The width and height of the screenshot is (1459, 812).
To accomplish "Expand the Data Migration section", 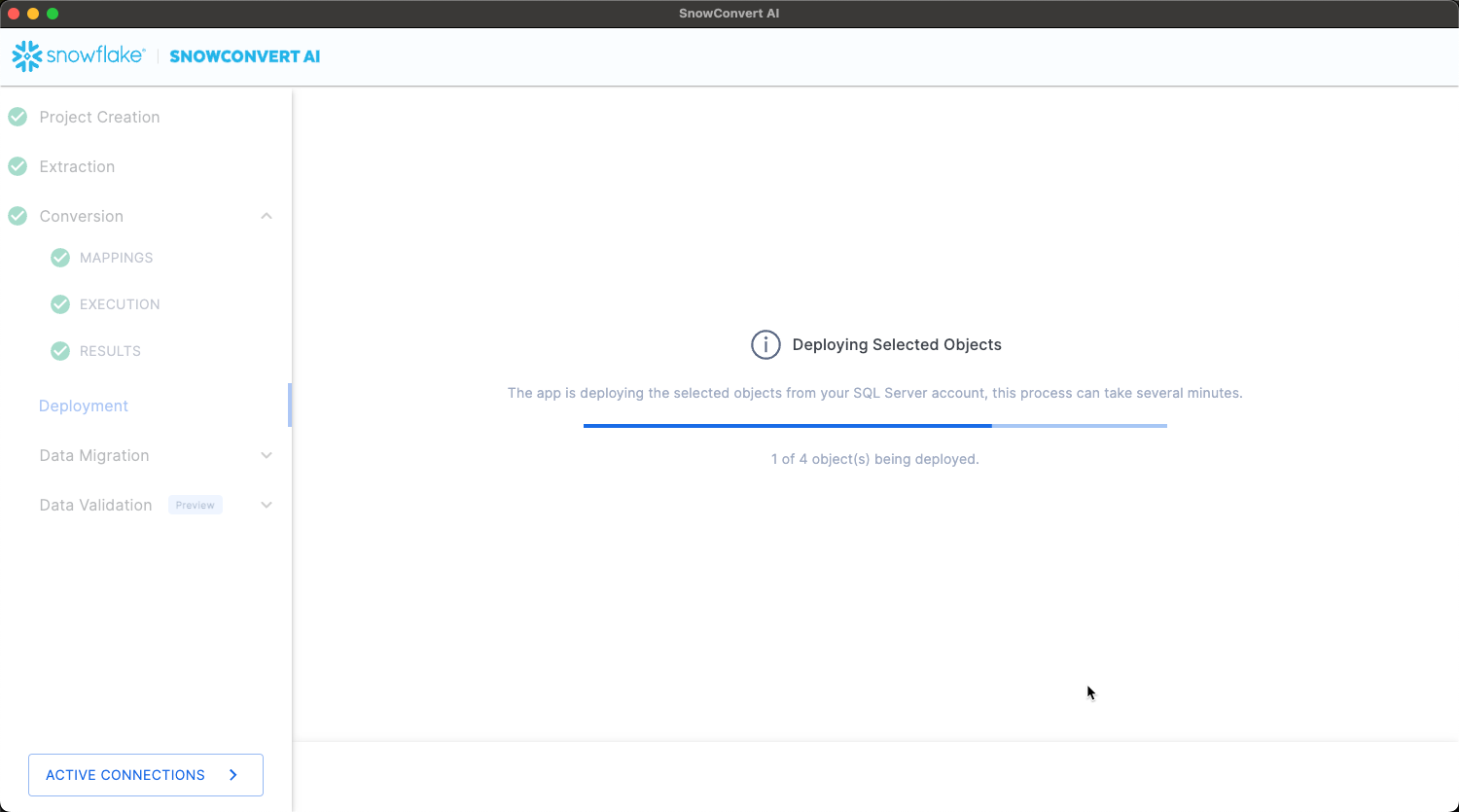I will [267, 455].
